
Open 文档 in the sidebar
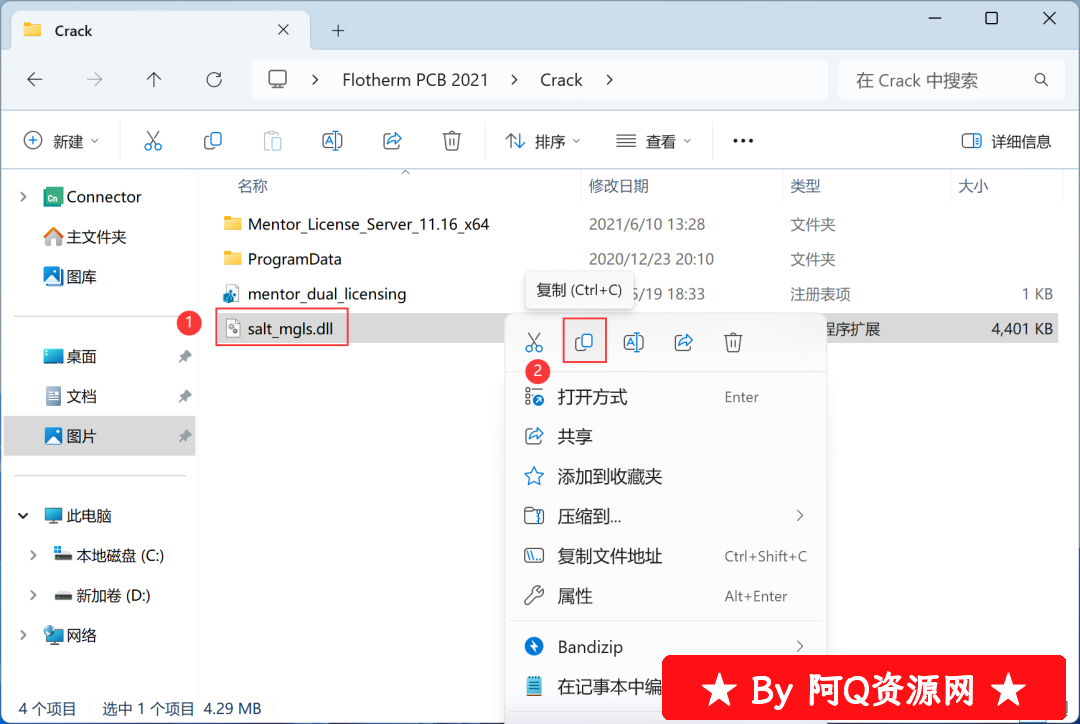pos(70,397)
